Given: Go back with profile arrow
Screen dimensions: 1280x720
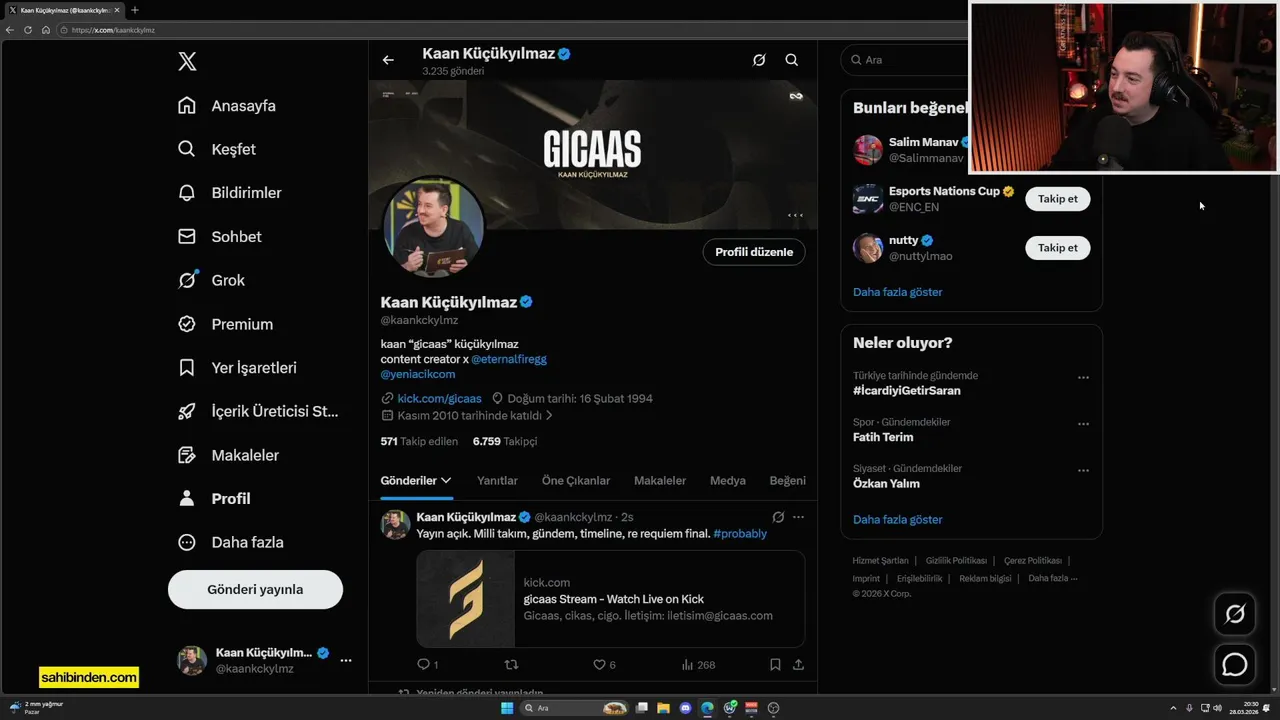Looking at the screenshot, I should click(x=388, y=60).
